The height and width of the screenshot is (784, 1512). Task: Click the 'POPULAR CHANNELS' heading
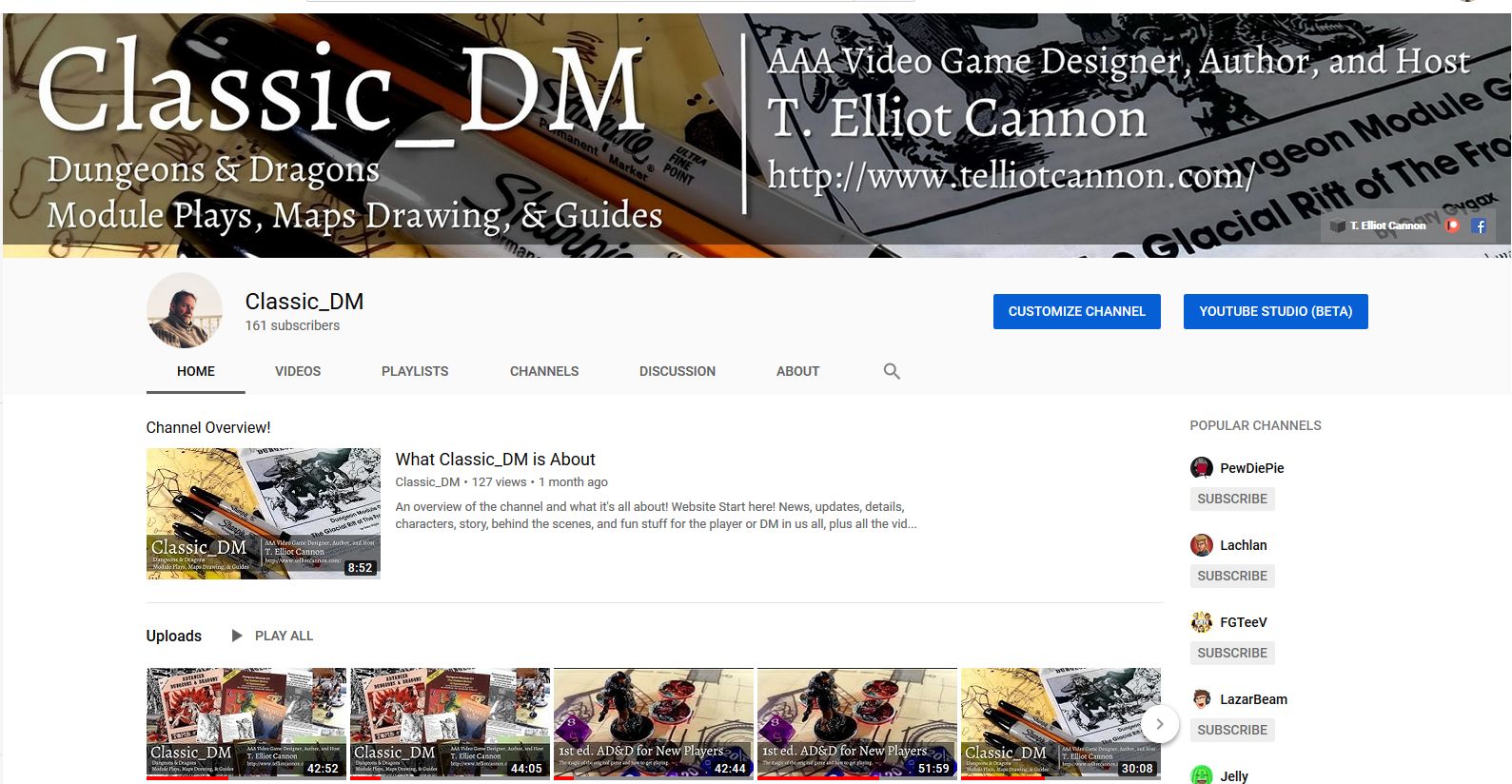pyautogui.click(x=1256, y=425)
